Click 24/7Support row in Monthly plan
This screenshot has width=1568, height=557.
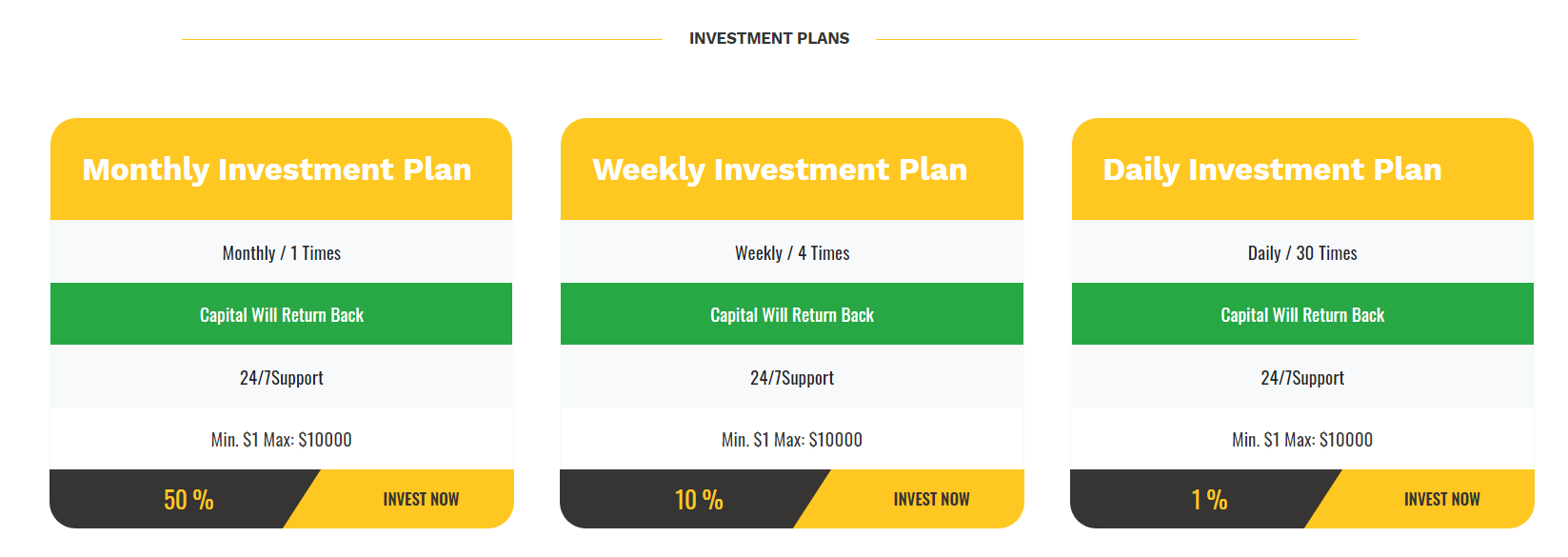click(281, 377)
